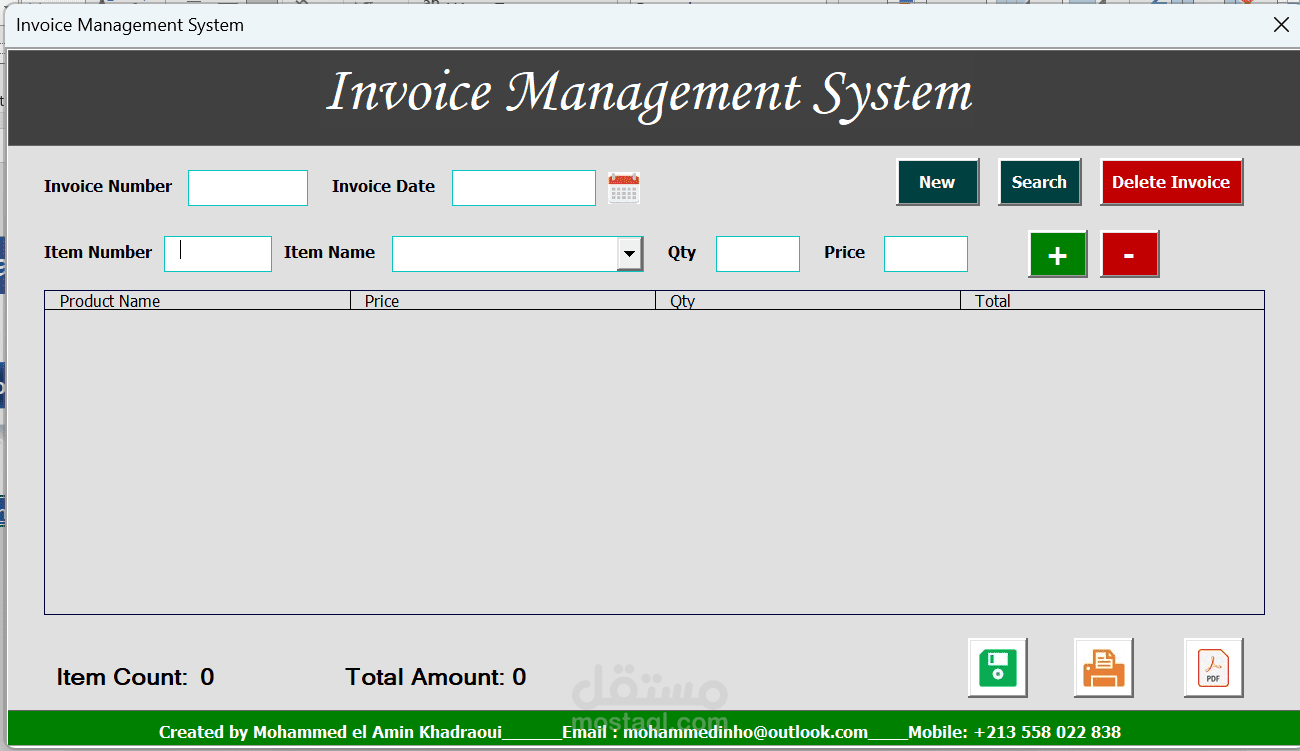
Task: Click the Delete Invoice button
Action: tap(1171, 182)
